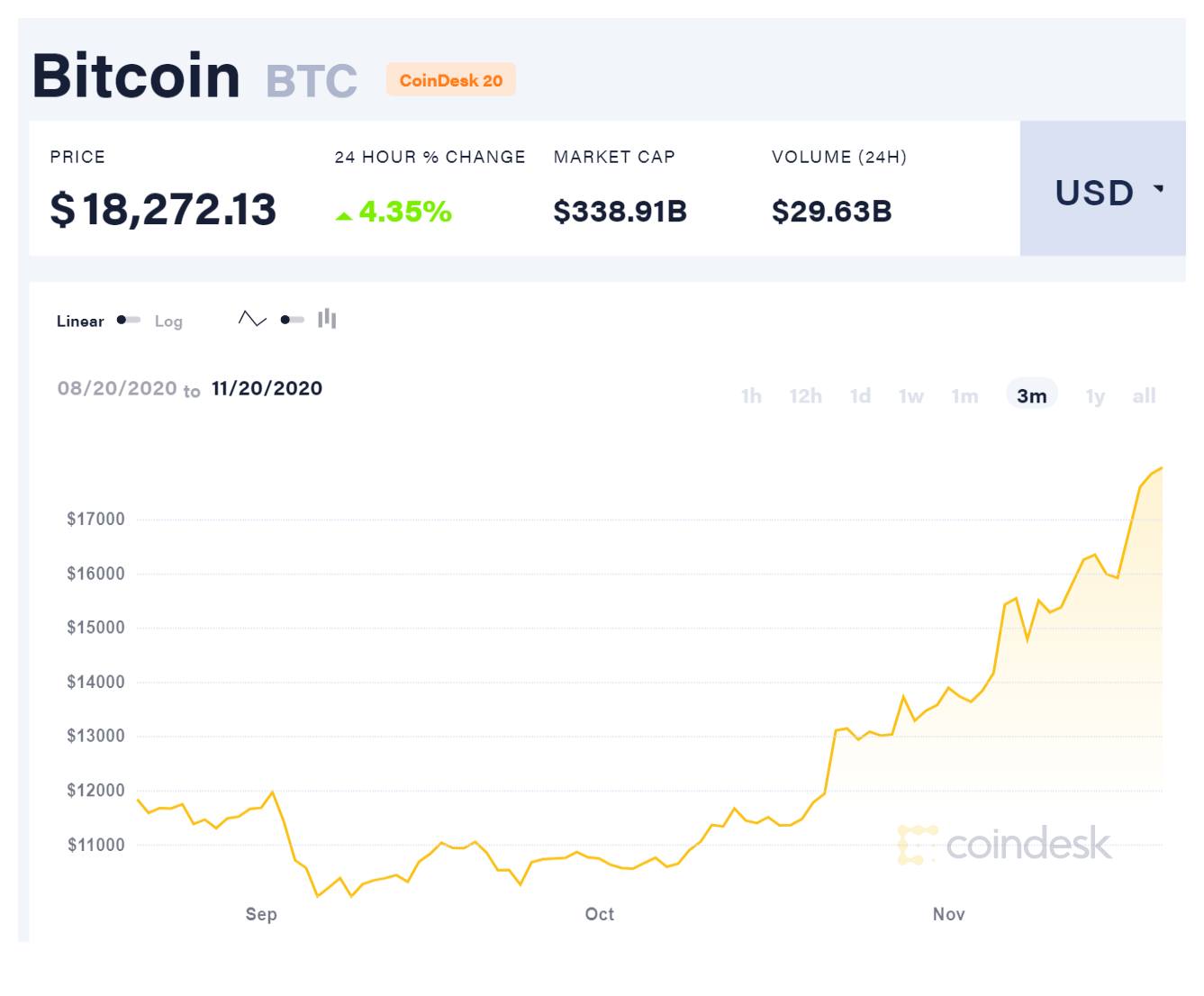Click the dropdown arrow beside USD
The width and height of the screenshot is (1204, 996).
1159,189
